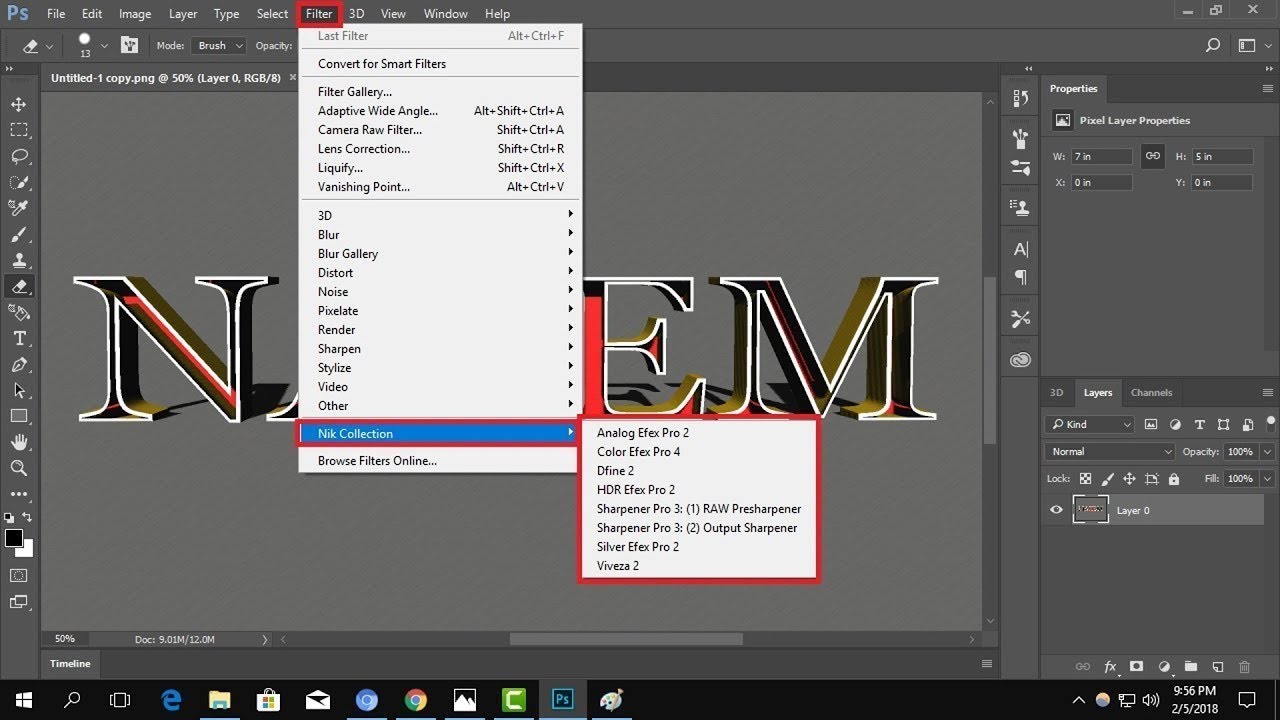Select the Eyedropper tool
Screen dimensions: 1280x720
click(19, 208)
